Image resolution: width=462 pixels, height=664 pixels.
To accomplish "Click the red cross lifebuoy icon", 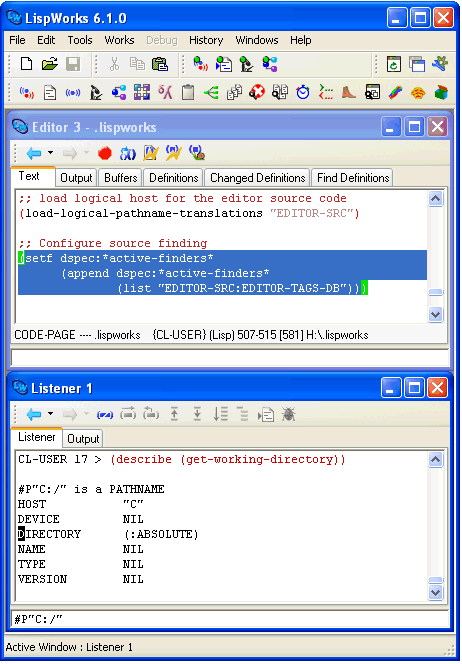I will point(257,92).
